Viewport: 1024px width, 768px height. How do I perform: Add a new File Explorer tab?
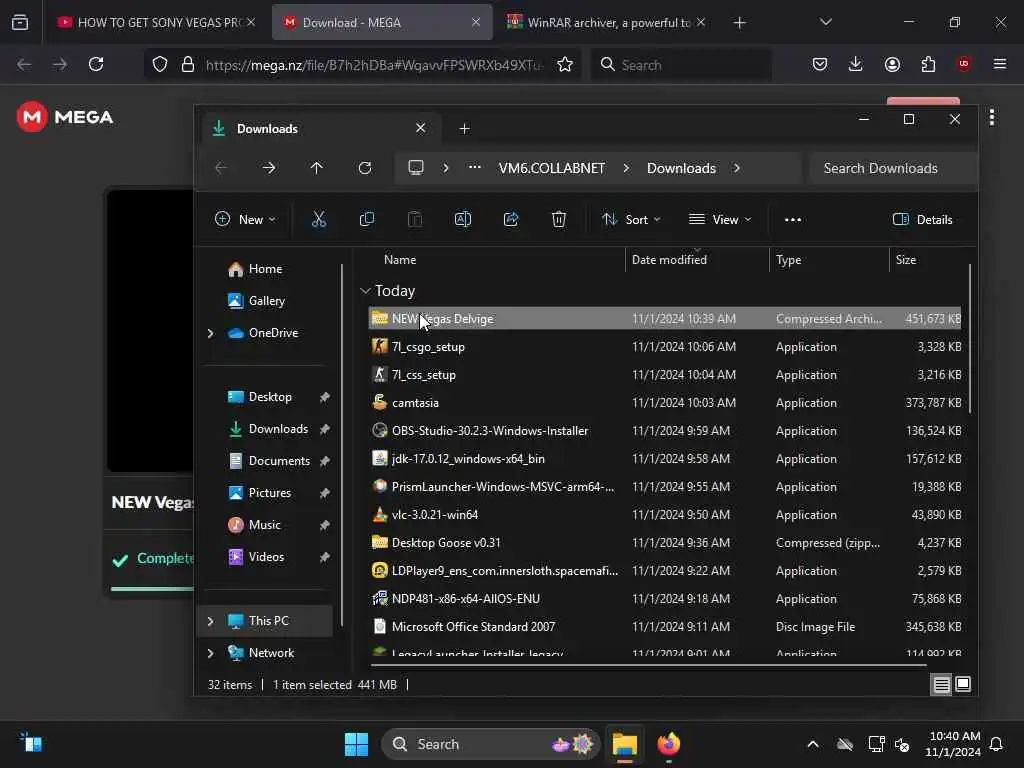coord(464,129)
